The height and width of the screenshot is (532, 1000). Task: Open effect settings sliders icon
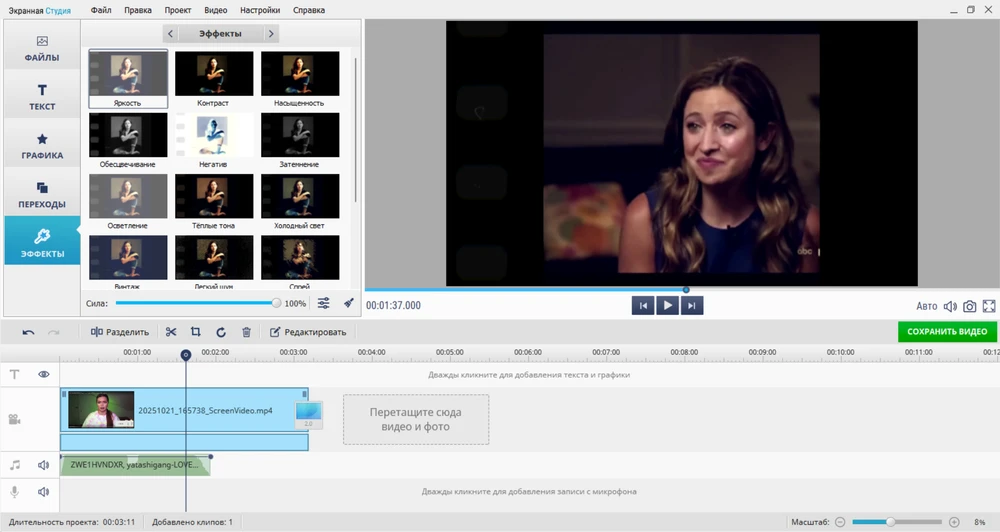[x=324, y=303]
